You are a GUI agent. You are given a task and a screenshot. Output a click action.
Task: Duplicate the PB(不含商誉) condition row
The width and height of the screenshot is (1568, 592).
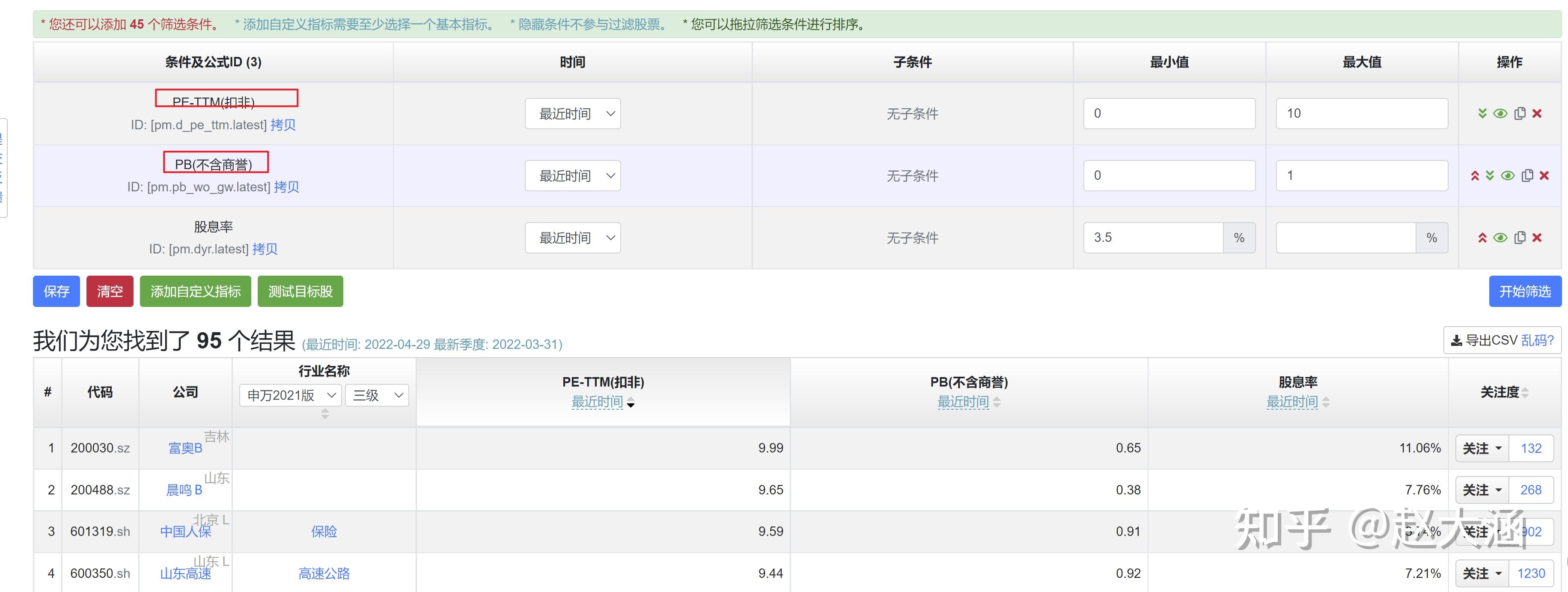[x=1527, y=176]
